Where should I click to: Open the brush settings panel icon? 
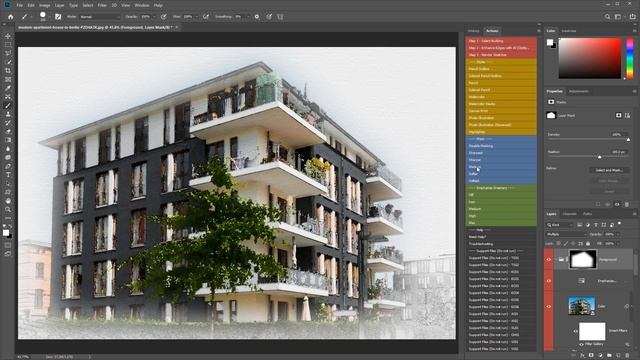(58, 17)
